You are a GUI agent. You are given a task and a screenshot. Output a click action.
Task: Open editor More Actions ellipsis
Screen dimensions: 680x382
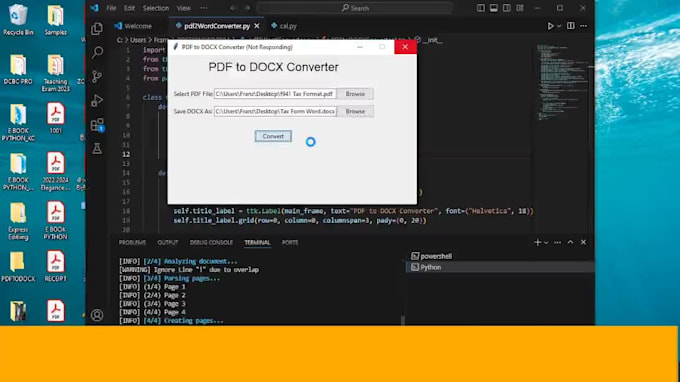(x=584, y=26)
